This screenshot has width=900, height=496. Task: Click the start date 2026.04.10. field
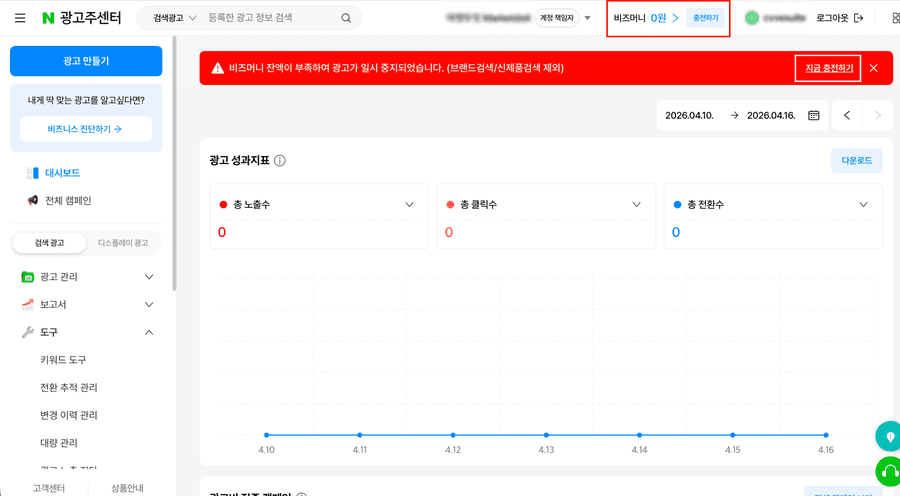[689, 115]
